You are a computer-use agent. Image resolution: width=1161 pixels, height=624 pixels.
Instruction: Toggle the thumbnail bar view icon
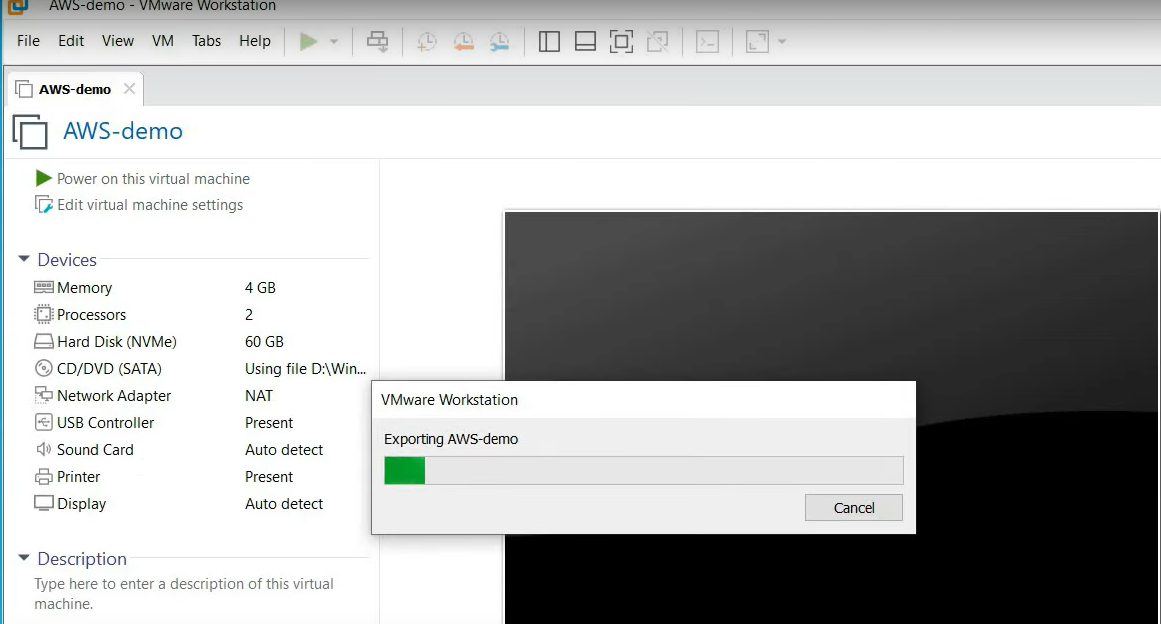pyautogui.click(x=585, y=41)
